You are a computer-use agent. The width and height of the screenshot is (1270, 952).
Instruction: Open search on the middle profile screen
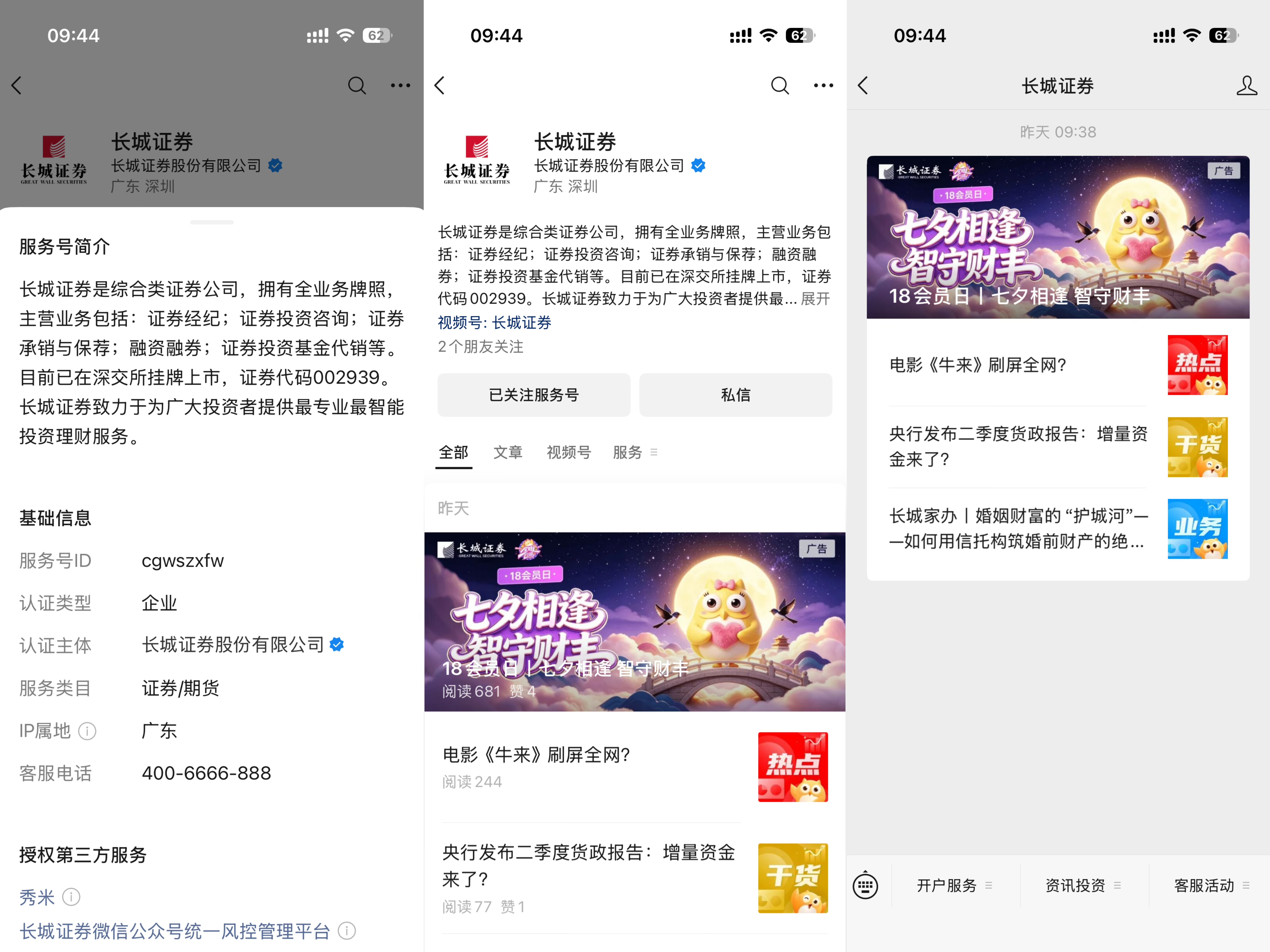click(780, 85)
